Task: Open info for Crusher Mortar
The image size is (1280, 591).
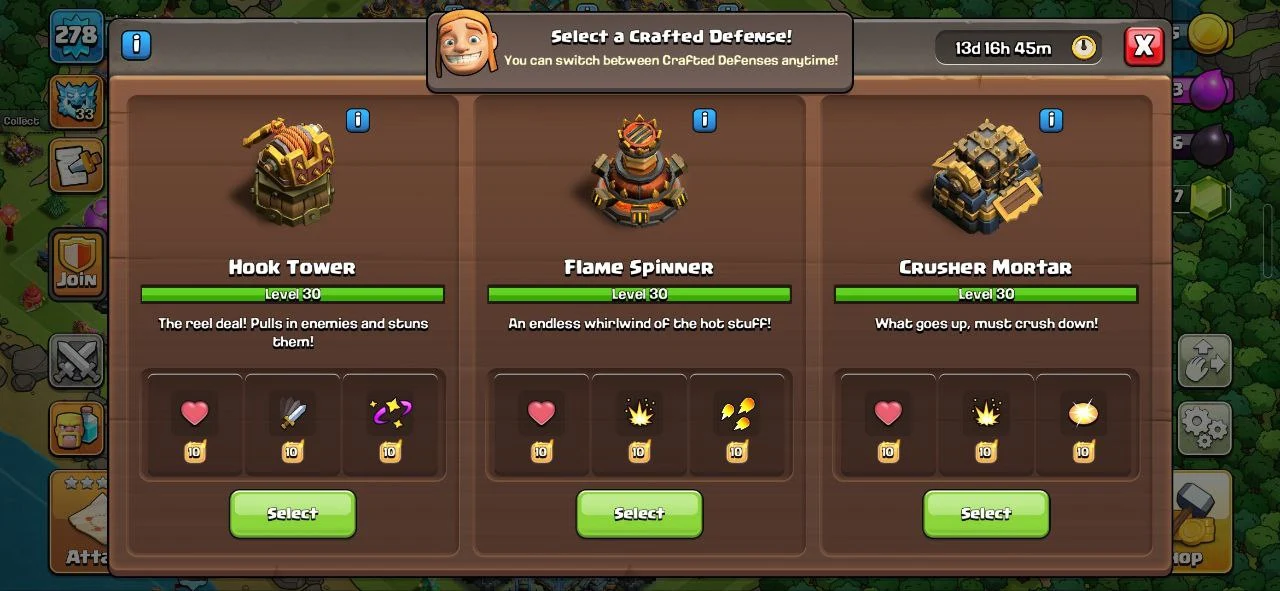Action: coord(1051,121)
